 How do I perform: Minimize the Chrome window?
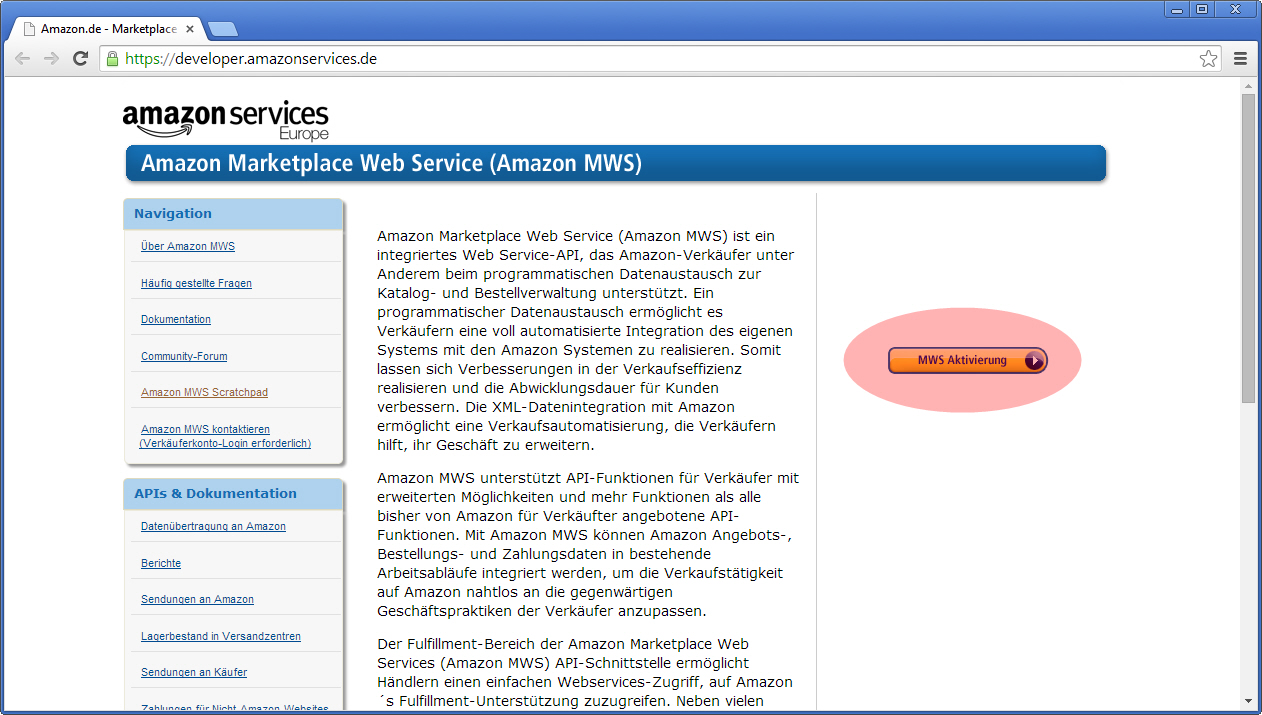click(x=1176, y=9)
